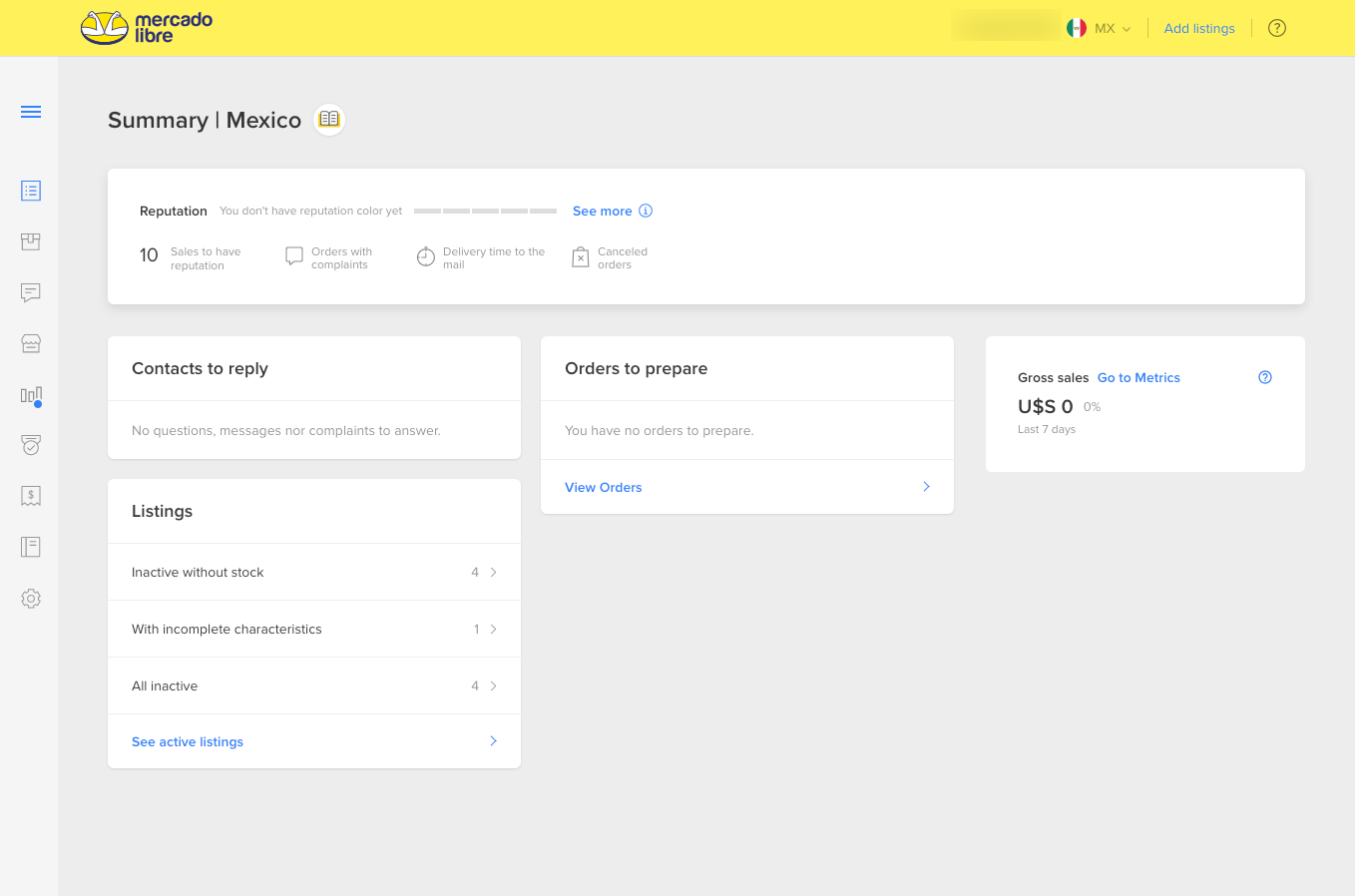Click the See active listings chevron
The width and height of the screenshot is (1355, 896).
[x=493, y=740]
